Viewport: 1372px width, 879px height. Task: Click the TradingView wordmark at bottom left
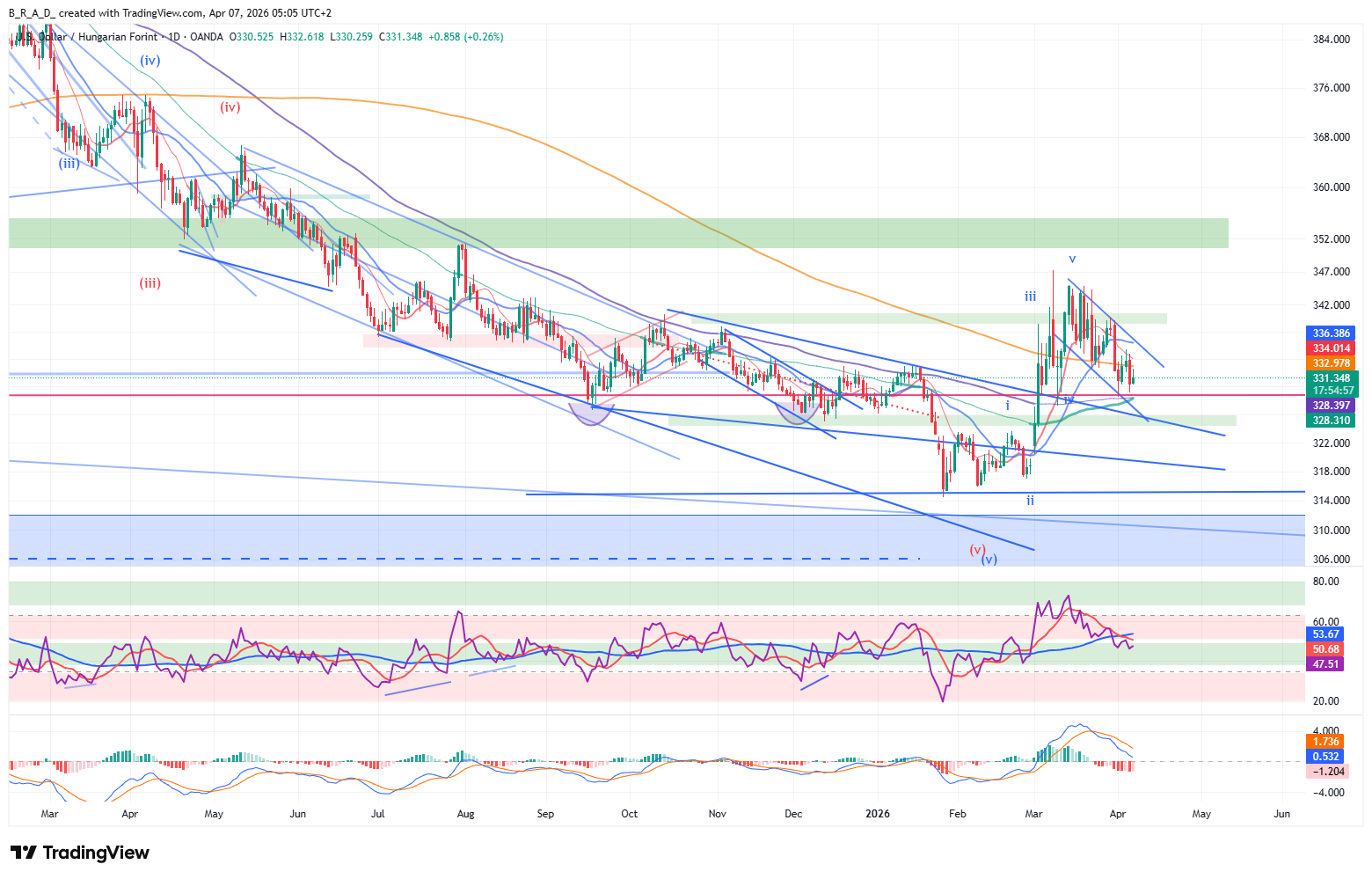(x=96, y=853)
